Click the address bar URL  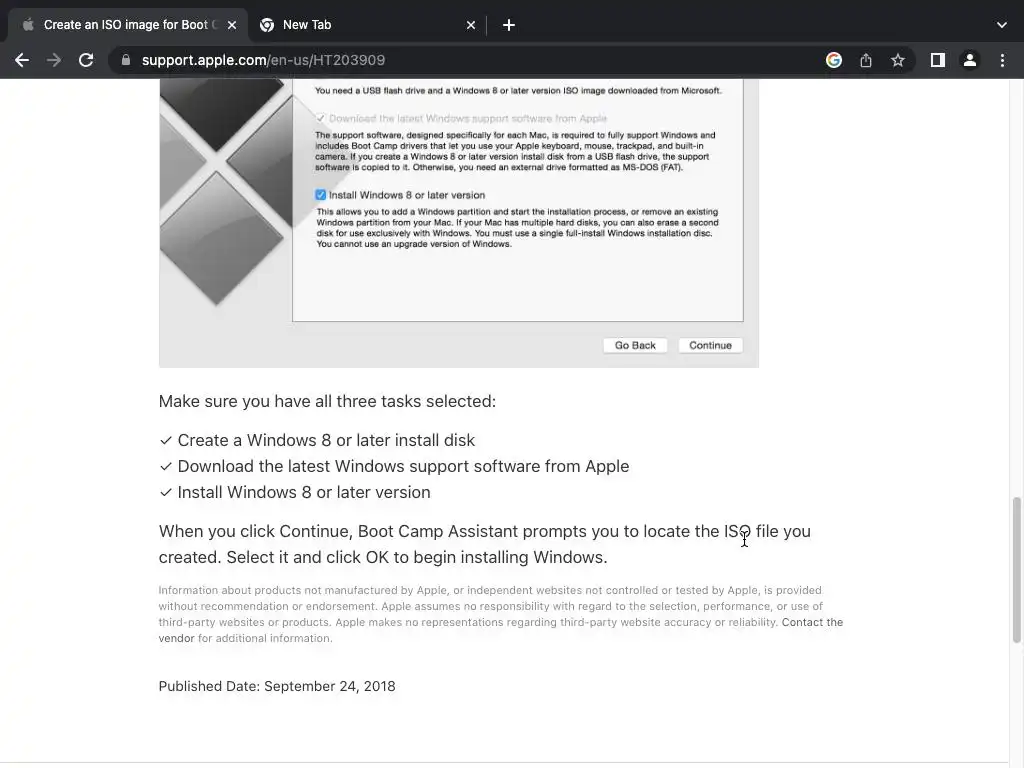coord(263,60)
